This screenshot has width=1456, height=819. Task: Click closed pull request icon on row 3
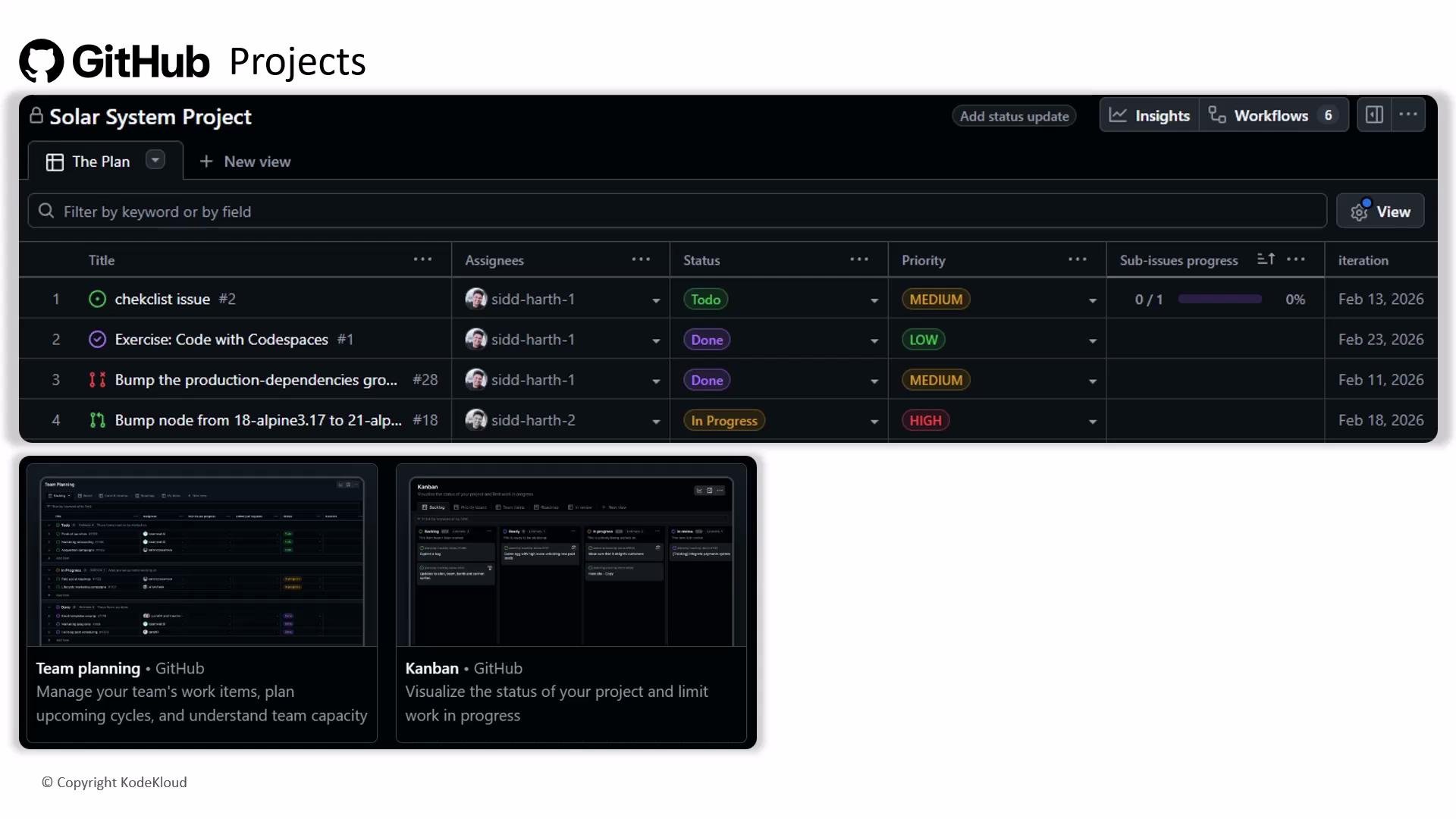point(97,379)
